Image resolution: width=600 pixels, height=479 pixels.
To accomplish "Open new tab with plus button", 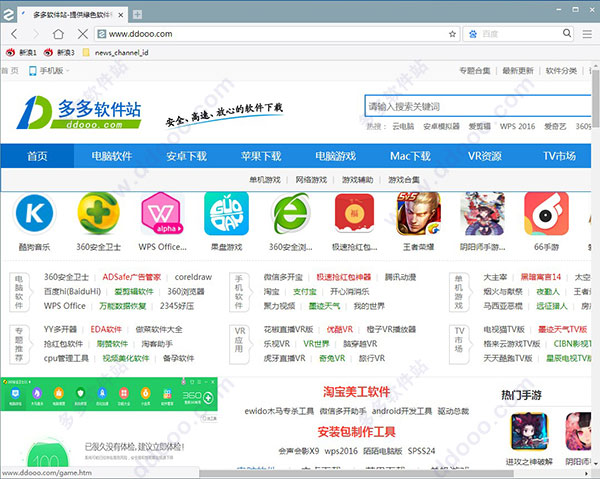I will pos(137,15).
